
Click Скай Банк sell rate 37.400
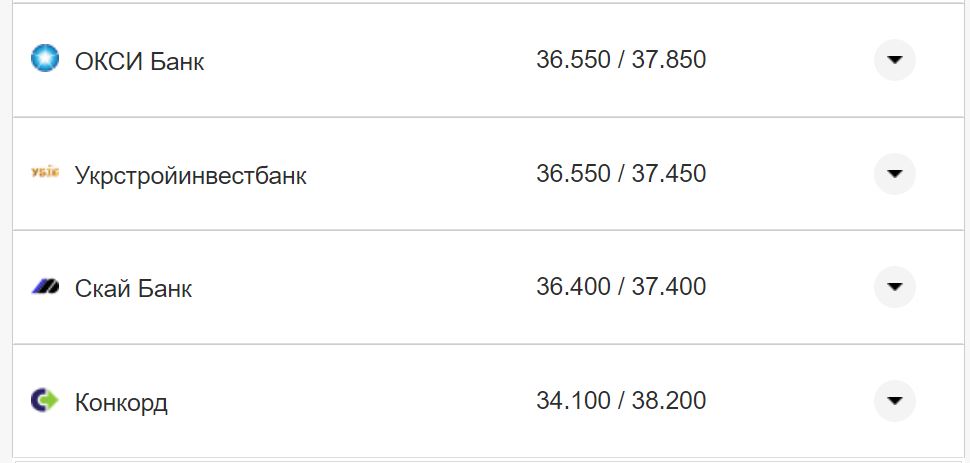click(x=669, y=287)
